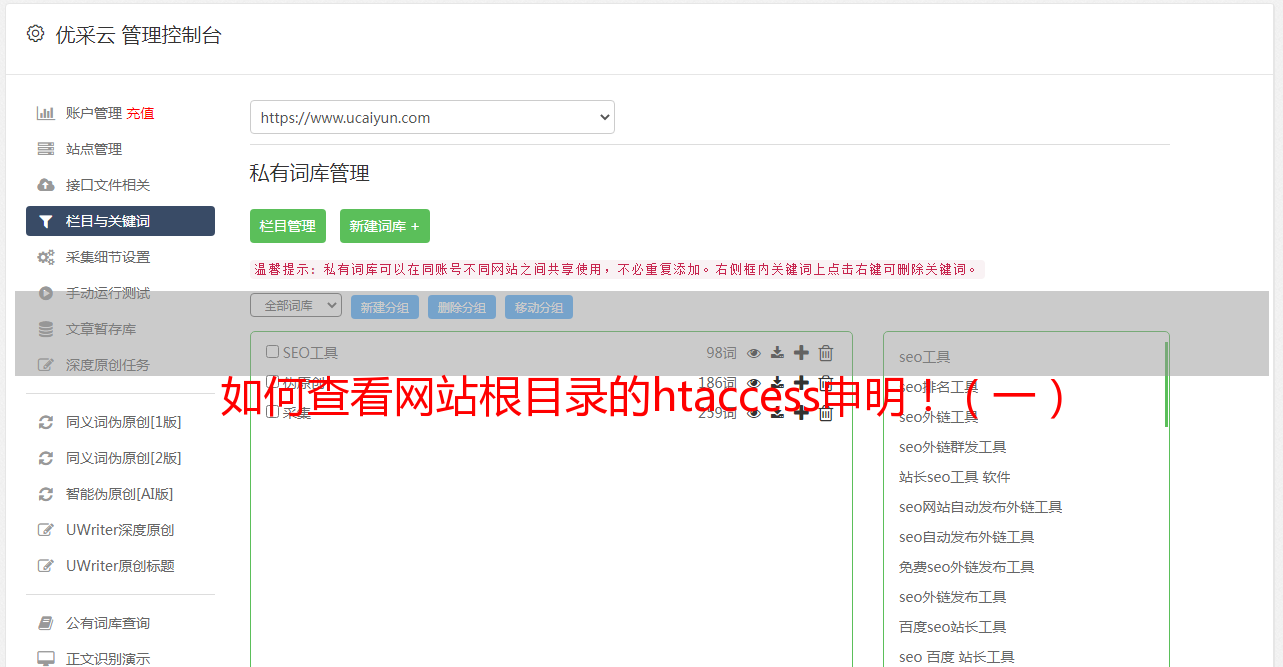
Task: Select keyword seo外链发布工具
Action: click(952, 597)
